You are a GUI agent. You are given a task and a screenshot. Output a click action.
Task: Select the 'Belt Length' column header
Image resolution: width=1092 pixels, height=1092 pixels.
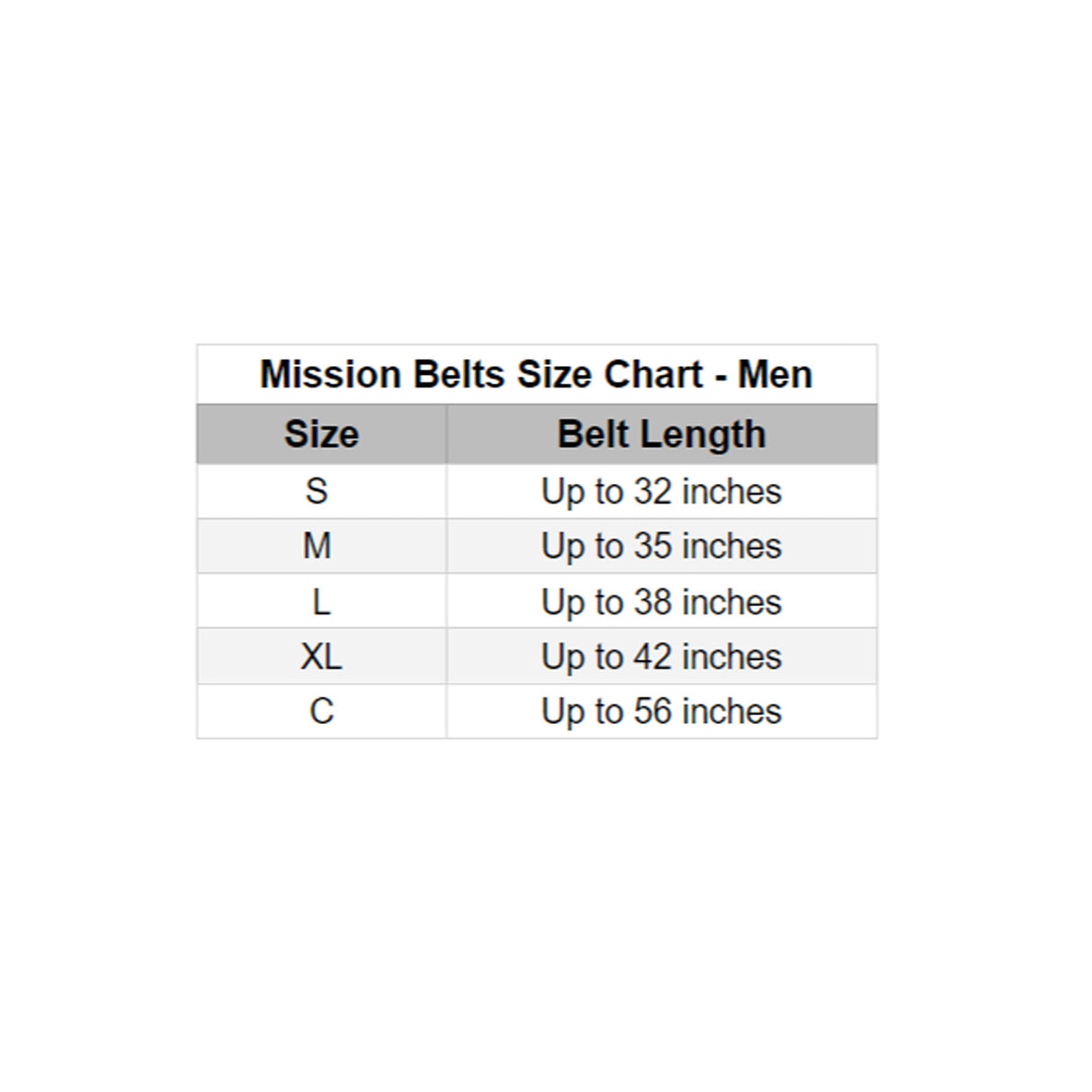[661, 434]
